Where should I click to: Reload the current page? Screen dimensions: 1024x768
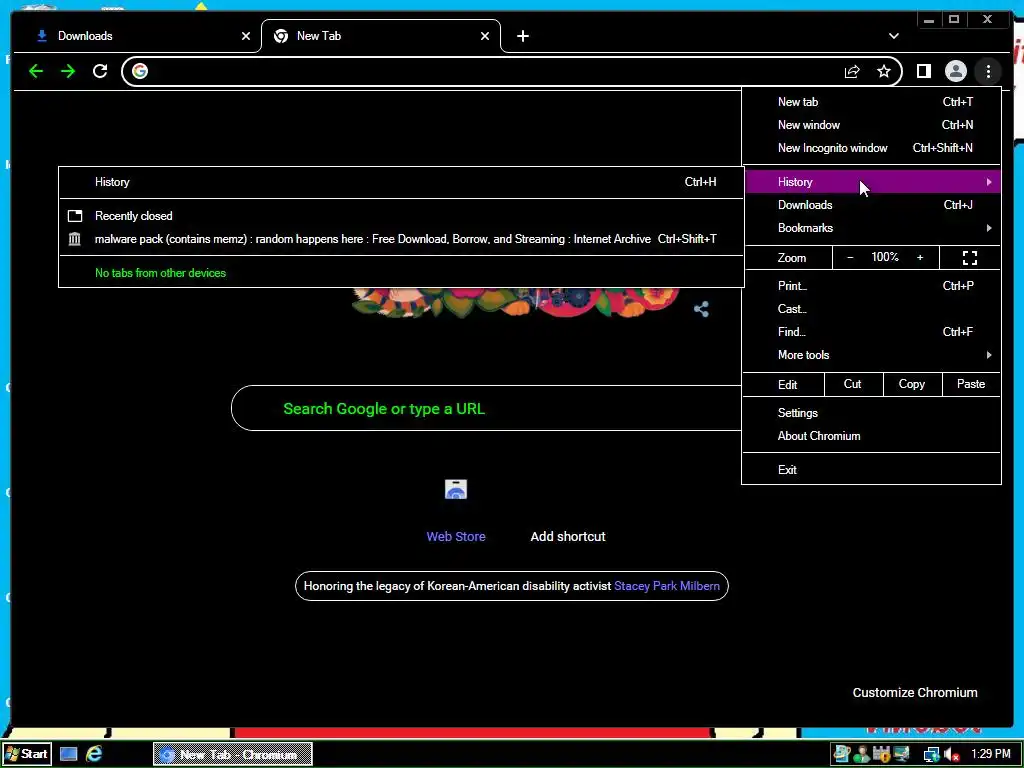[100, 71]
